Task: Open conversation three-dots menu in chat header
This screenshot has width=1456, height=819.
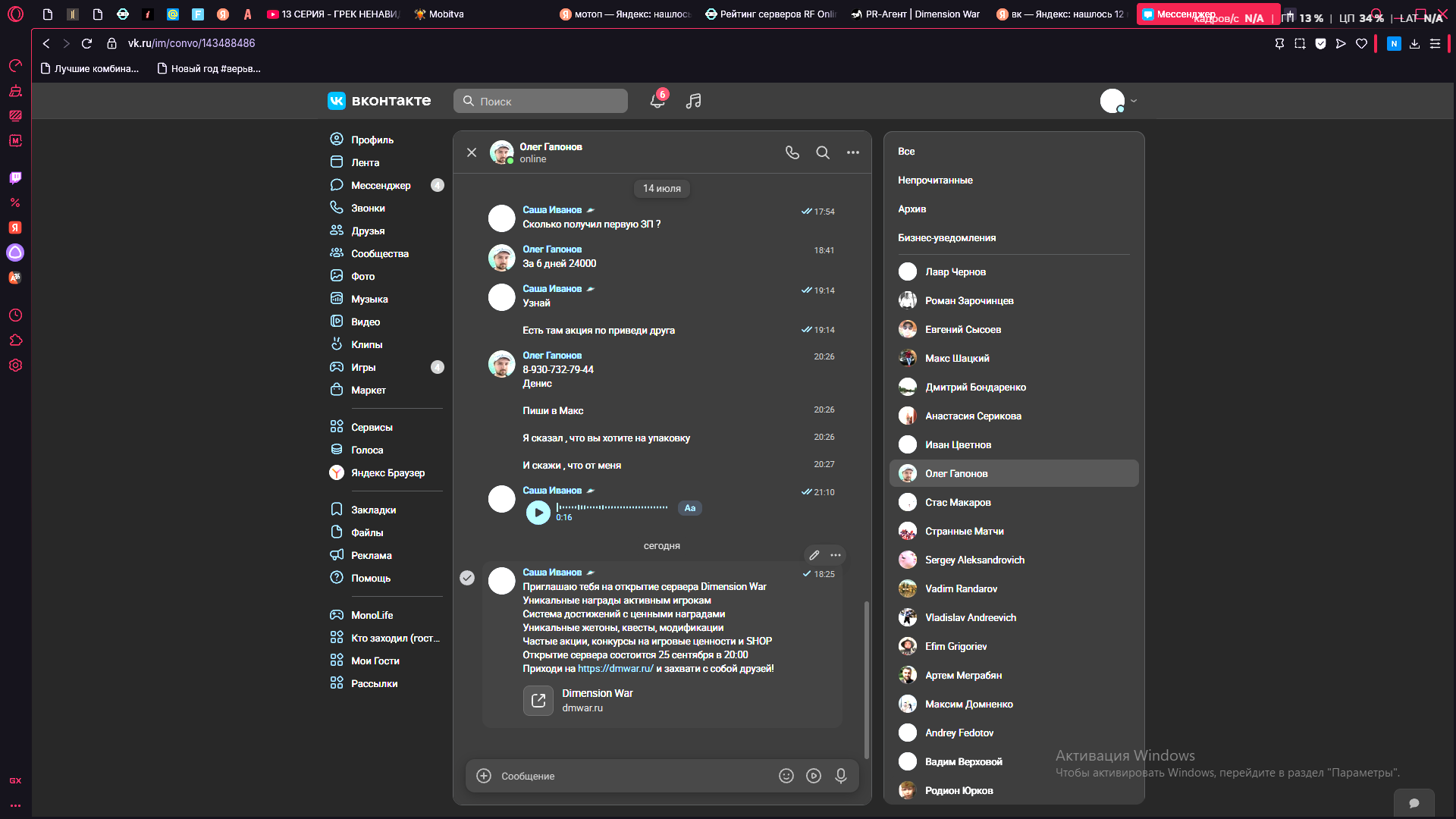Action: pos(853,152)
